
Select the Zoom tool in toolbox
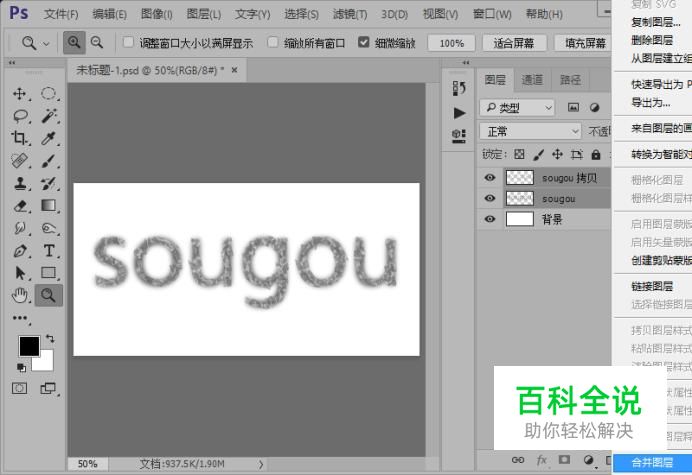(x=48, y=295)
